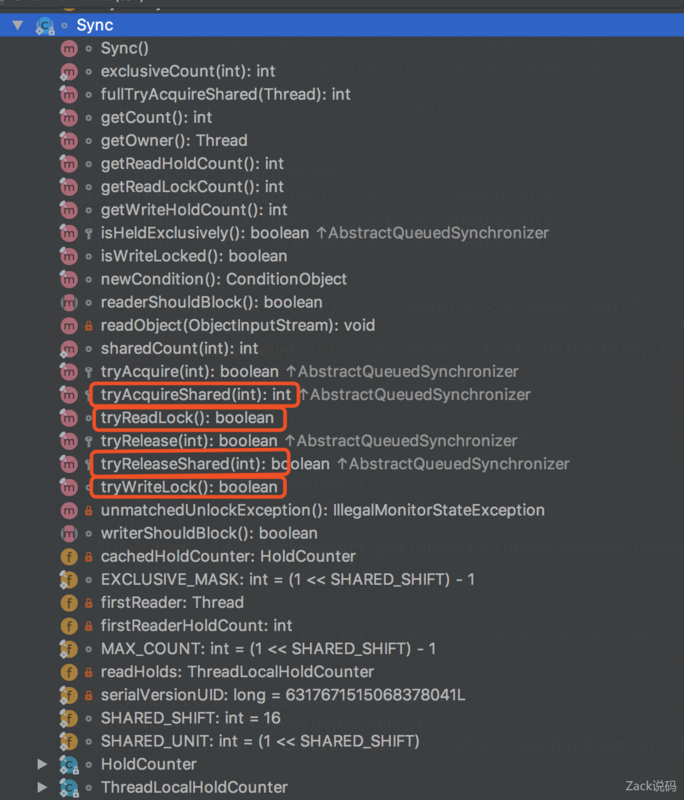The image size is (684, 800).
Task: Click method icon of tryRelease(int)
Action: point(69,441)
